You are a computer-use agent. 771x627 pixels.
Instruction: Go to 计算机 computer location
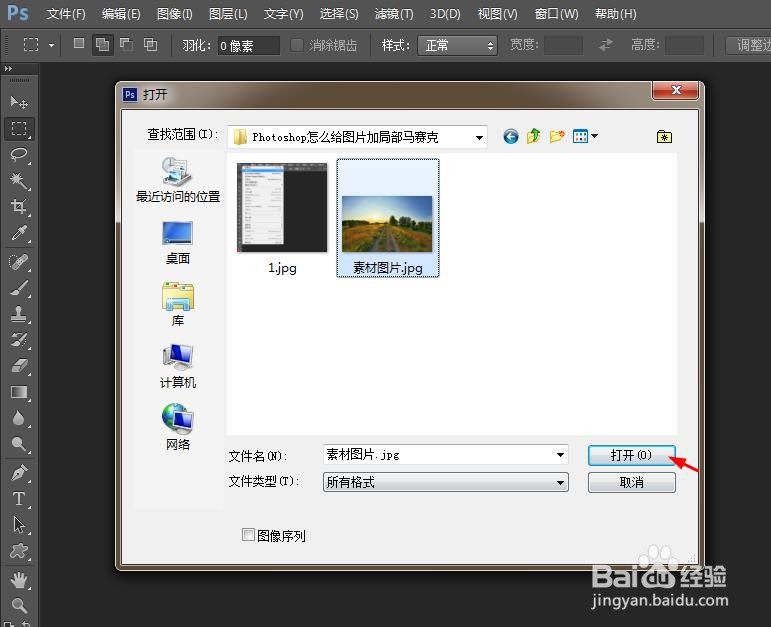point(178,367)
